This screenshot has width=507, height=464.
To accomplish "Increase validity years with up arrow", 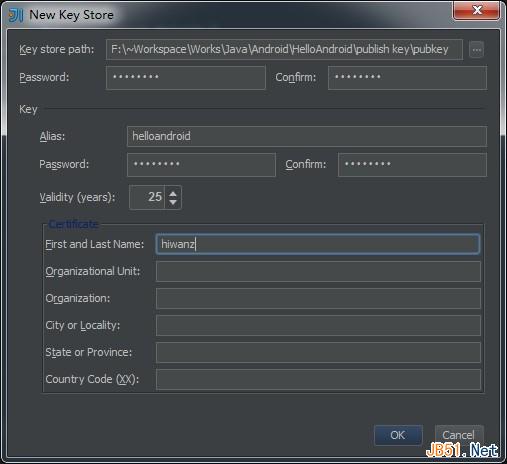I will pyautogui.click(x=173, y=193).
